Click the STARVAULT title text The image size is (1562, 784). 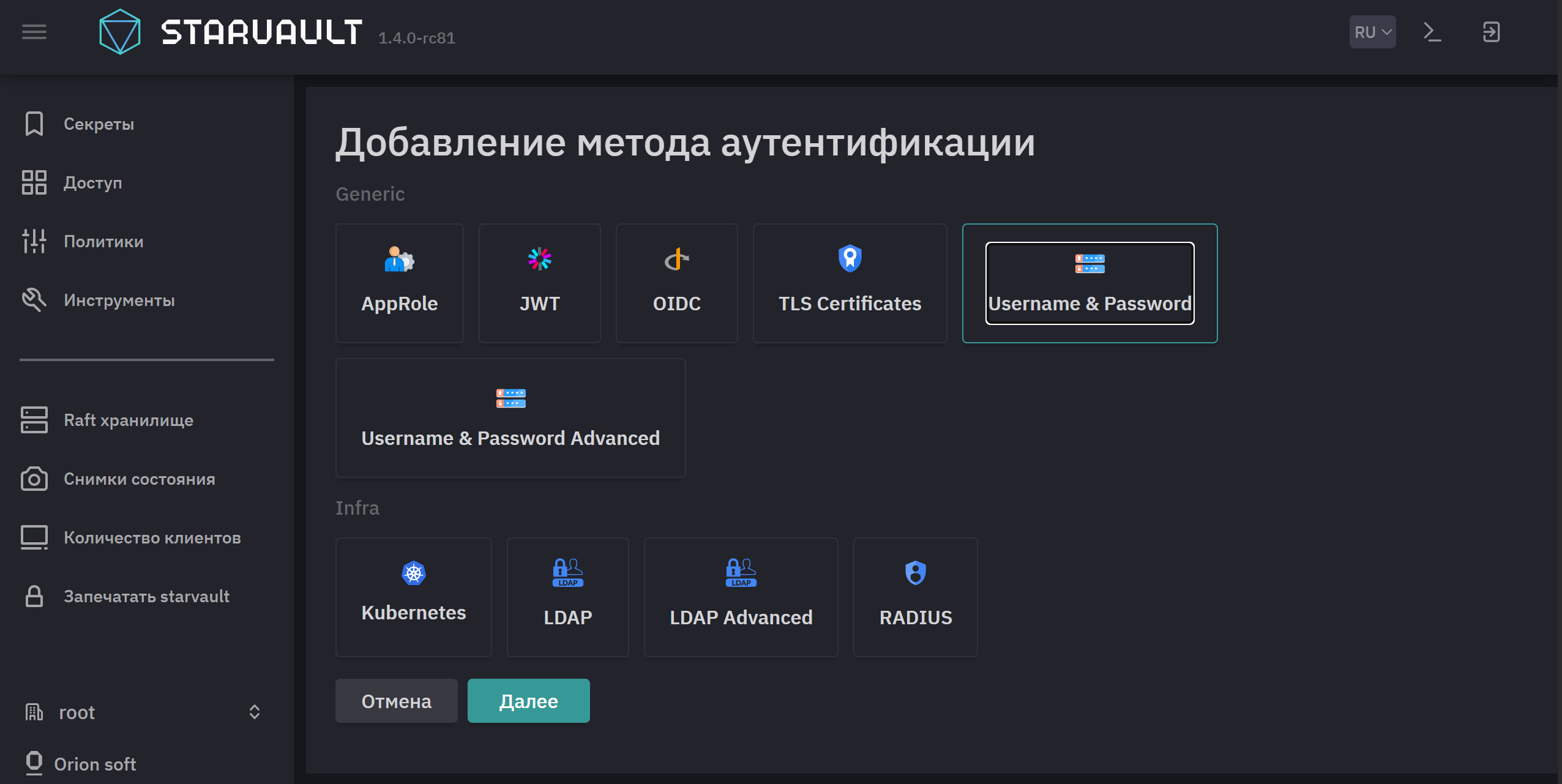[x=262, y=32]
